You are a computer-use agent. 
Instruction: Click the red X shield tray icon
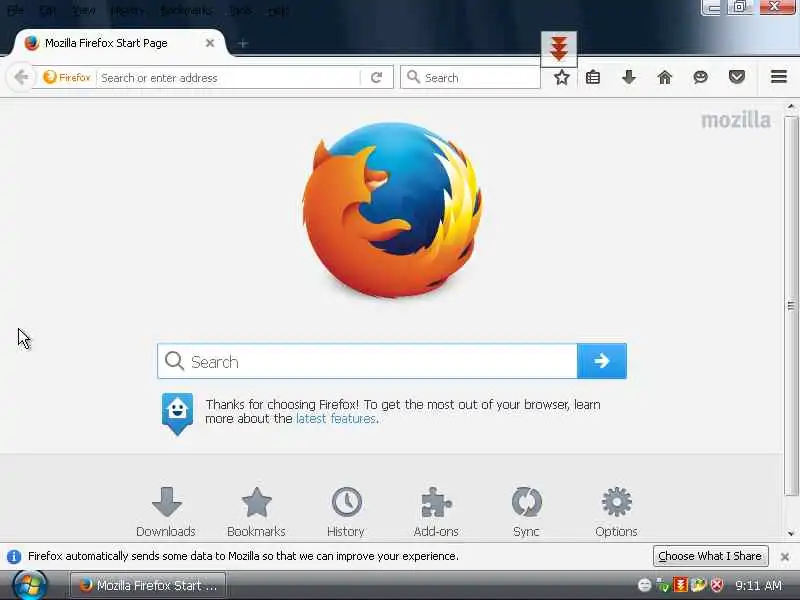(x=717, y=585)
